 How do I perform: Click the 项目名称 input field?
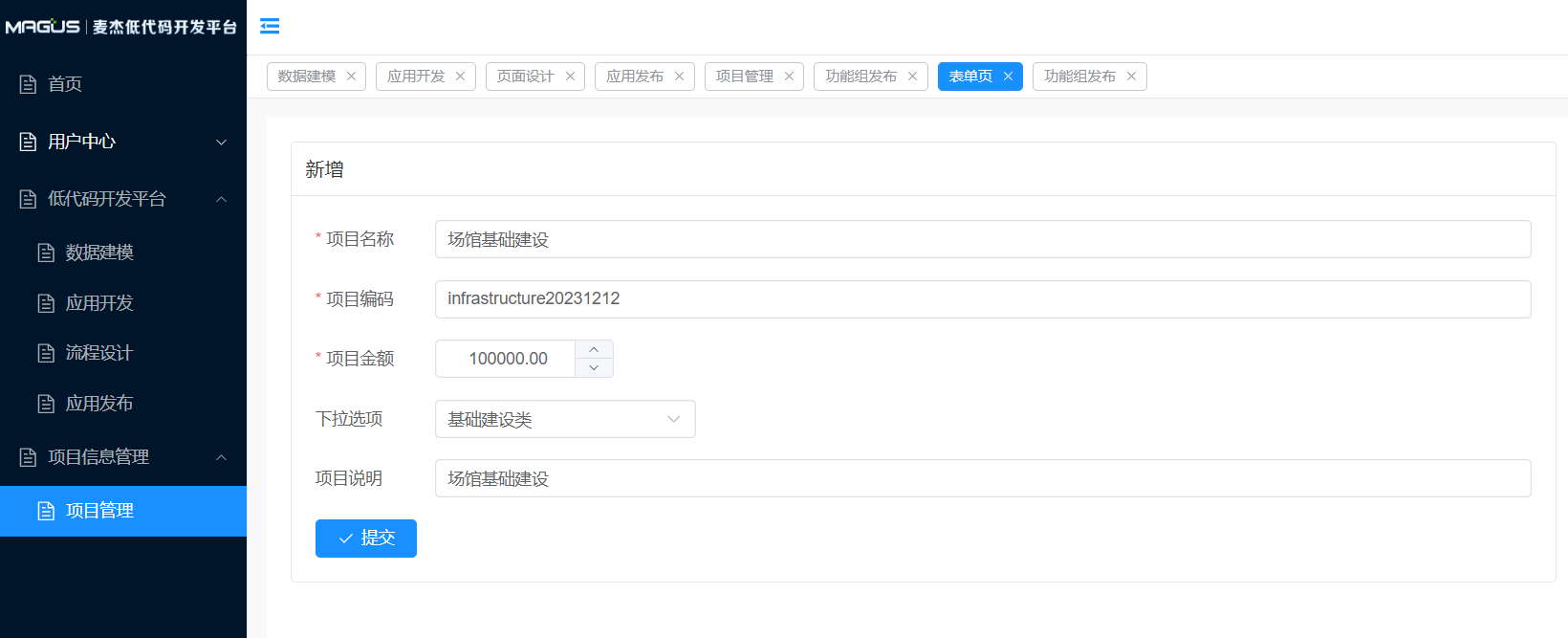pyautogui.click(x=982, y=239)
